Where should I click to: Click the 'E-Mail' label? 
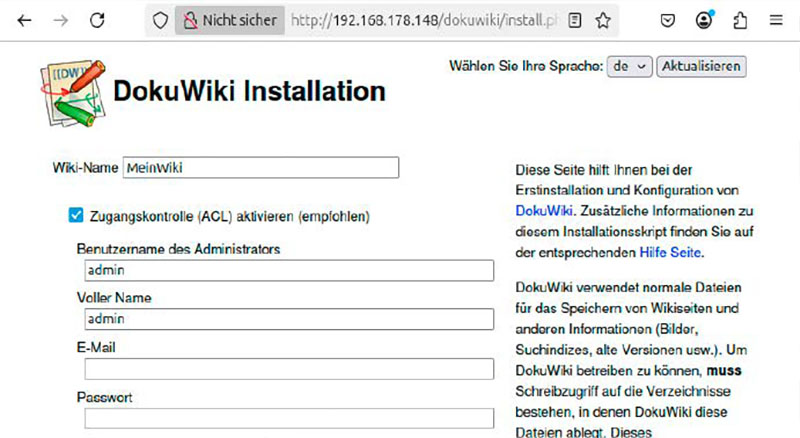click(x=96, y=348)
